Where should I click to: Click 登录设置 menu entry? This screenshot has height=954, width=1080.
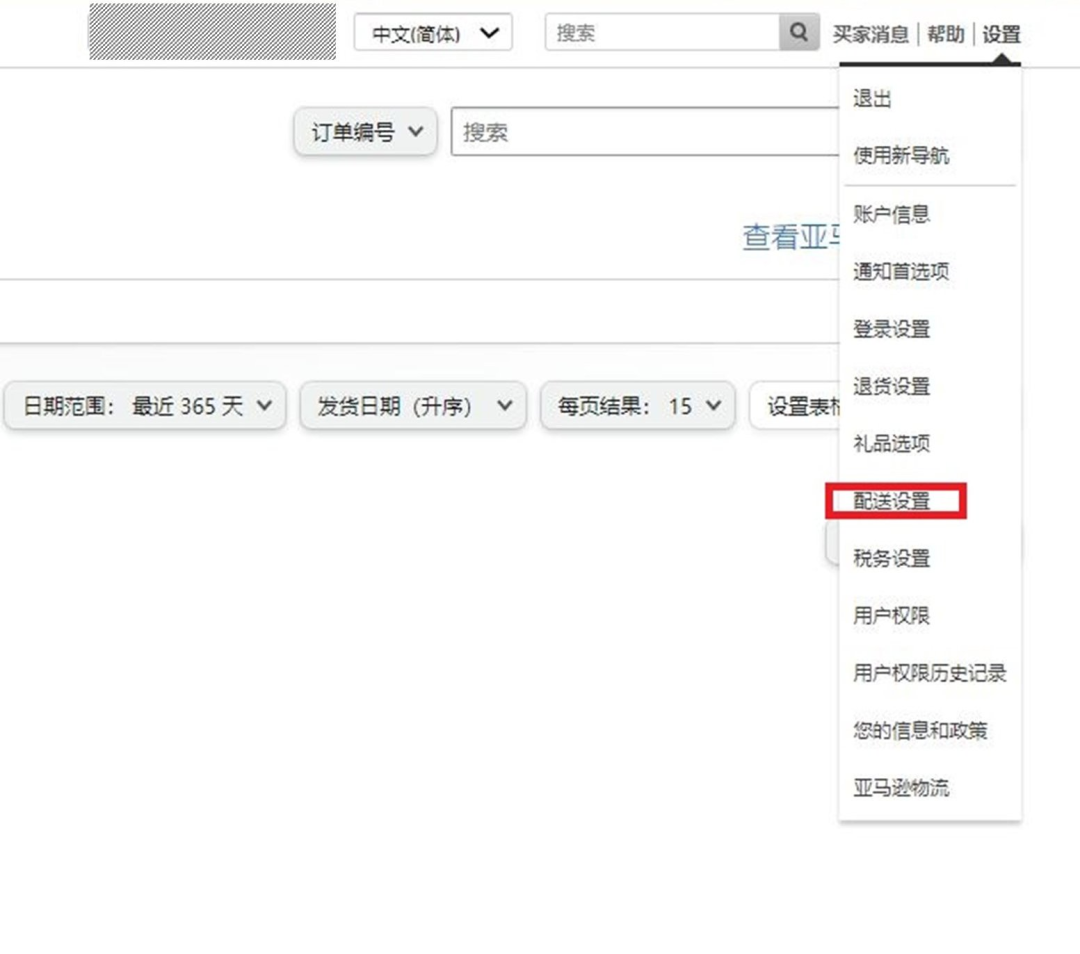click(889, 329)
